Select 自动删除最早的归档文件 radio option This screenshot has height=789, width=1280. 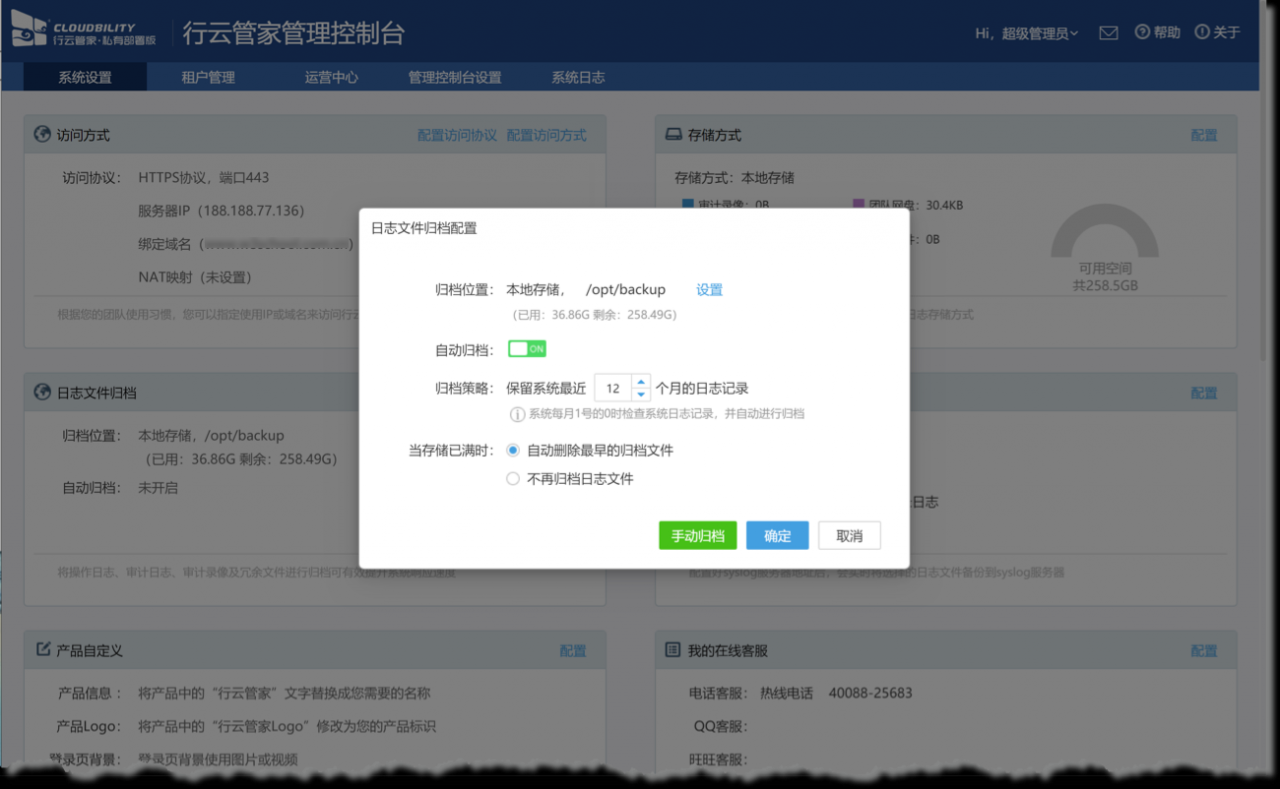[513, 451]
